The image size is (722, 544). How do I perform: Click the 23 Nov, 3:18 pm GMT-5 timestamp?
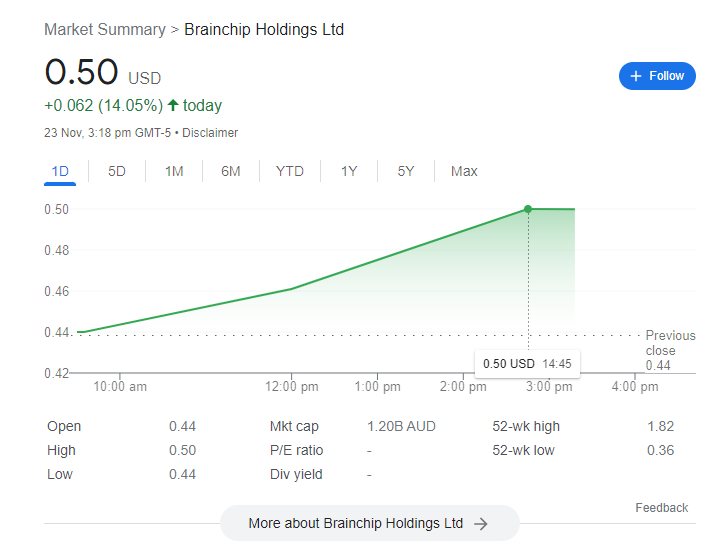[107, 133]
